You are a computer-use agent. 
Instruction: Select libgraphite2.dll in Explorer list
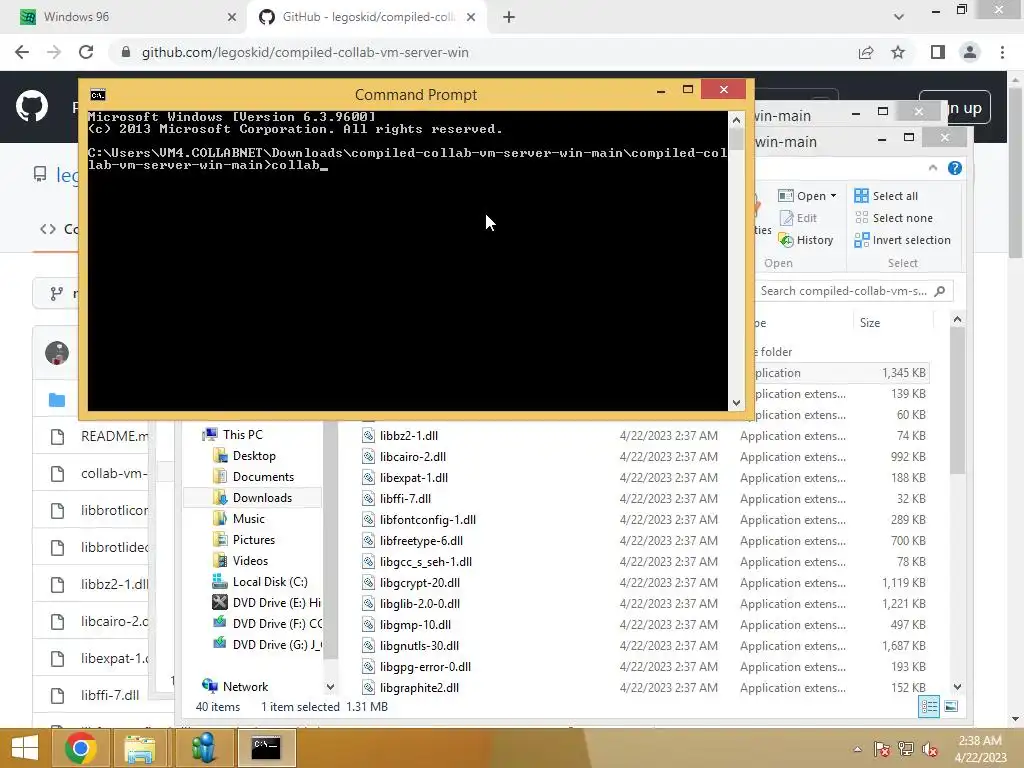point(419,687)
